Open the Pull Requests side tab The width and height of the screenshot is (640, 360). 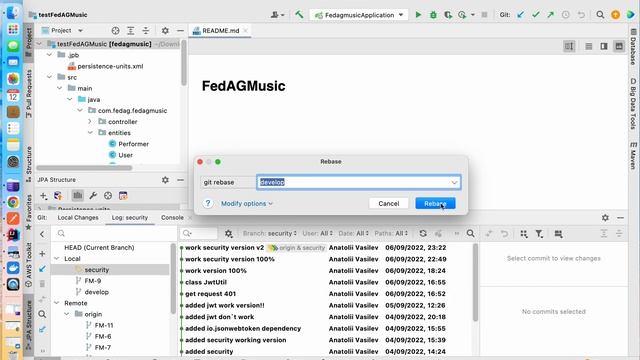[x=29, y=94]
